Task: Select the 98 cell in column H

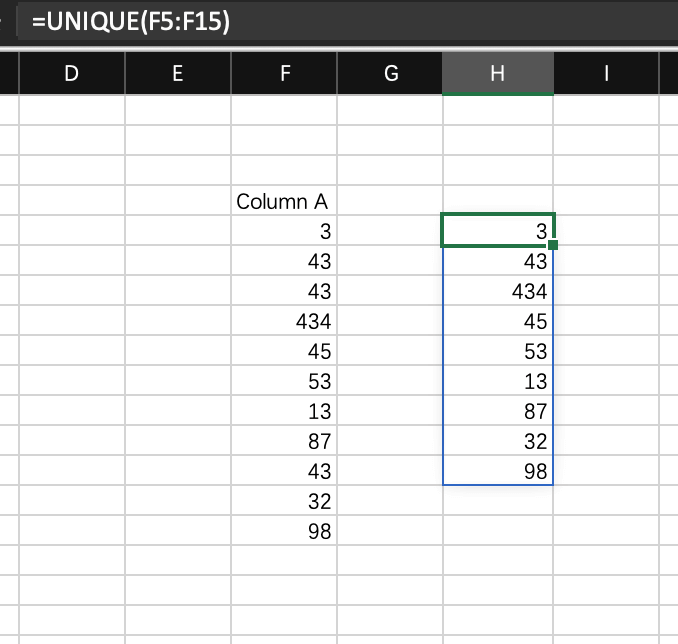Action: (x=497, y=471)
